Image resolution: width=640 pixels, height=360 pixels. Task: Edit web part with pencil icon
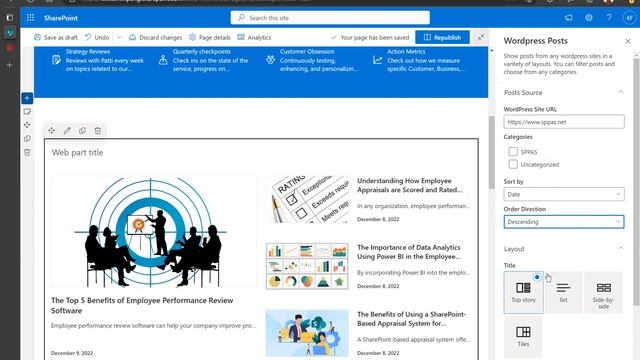click(67, 131)
